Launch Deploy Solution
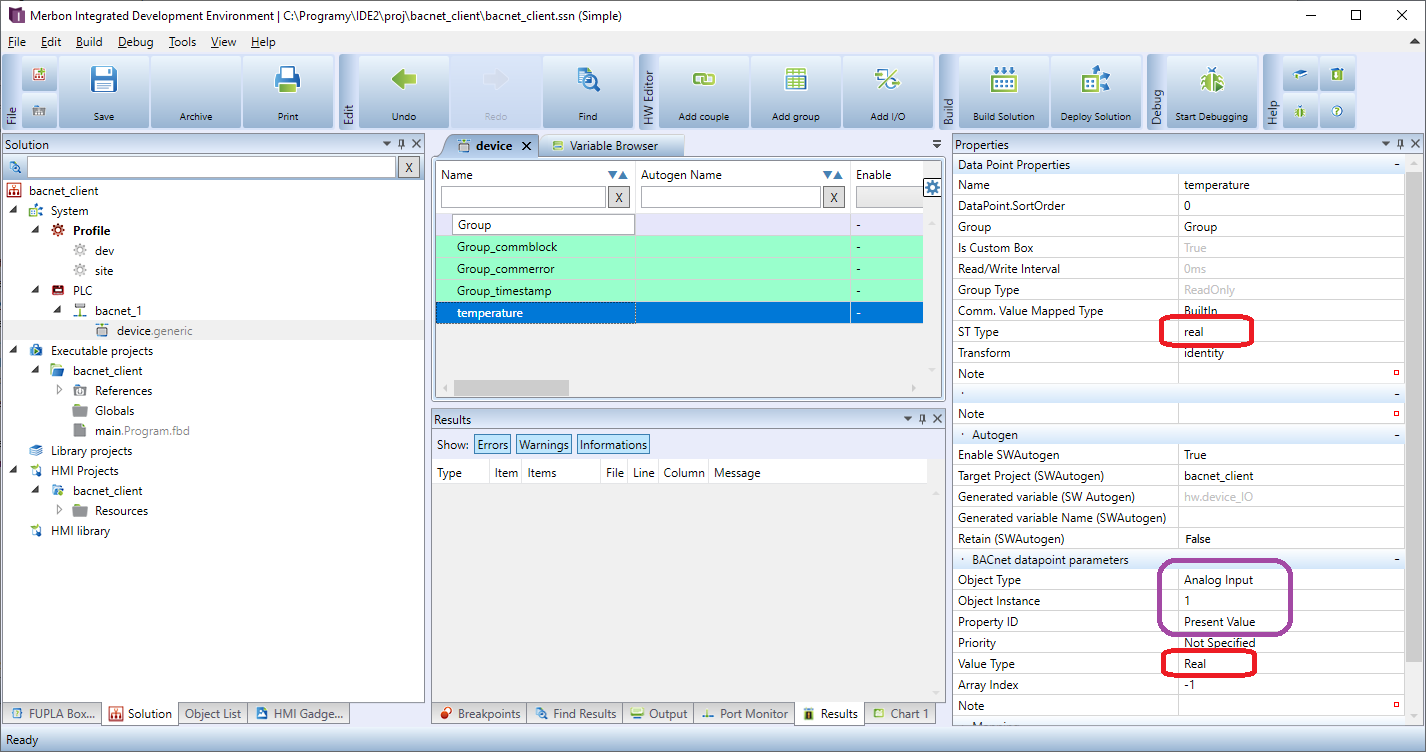The height and width of the screenshot is (752, 1426). [x=1095, y=90]
